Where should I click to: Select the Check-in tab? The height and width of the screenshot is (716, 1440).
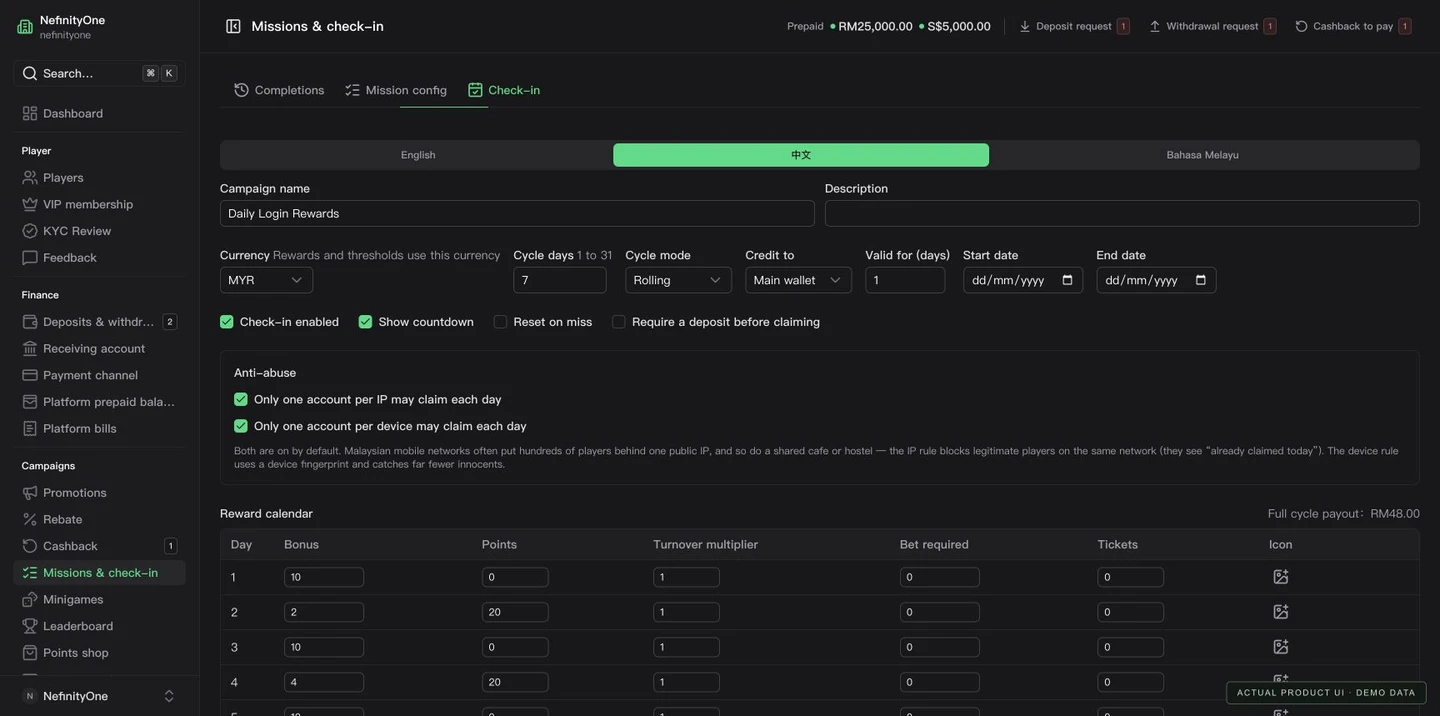click(x=505, y=90)
